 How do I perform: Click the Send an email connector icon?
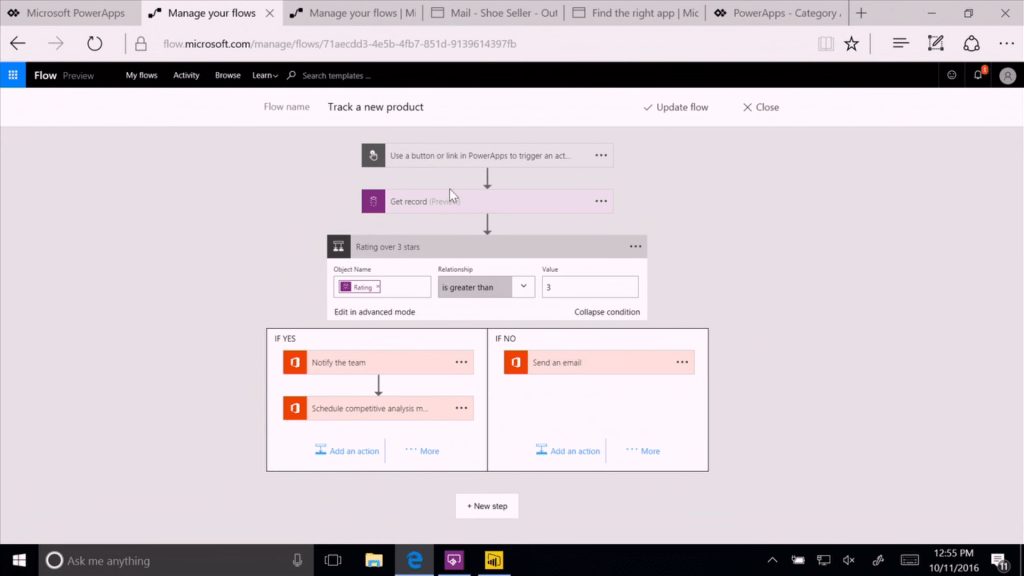tap(515, 362)
